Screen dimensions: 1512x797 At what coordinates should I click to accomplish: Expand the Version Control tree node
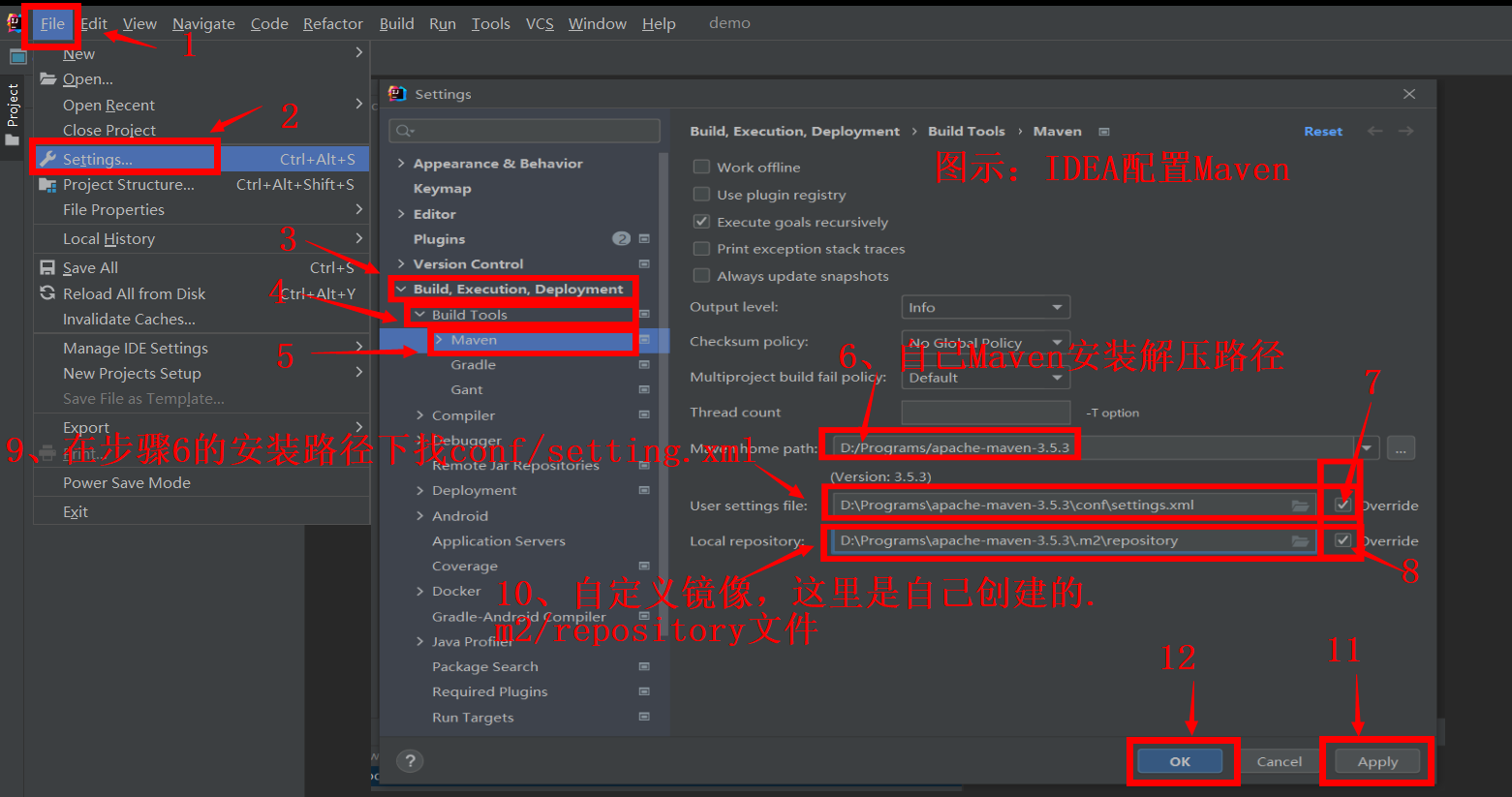coord(401,263)
